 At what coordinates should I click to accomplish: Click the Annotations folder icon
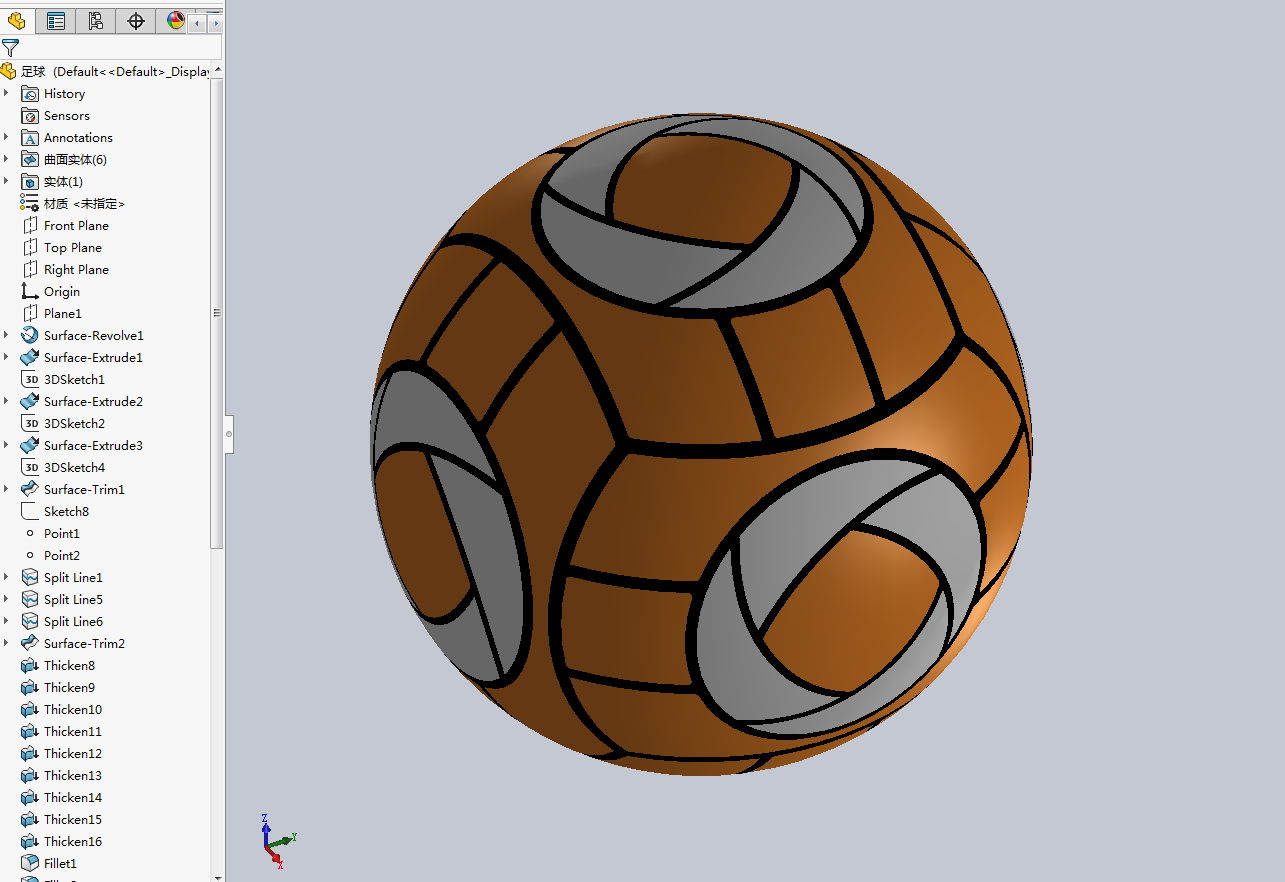[x=30, y=137]
